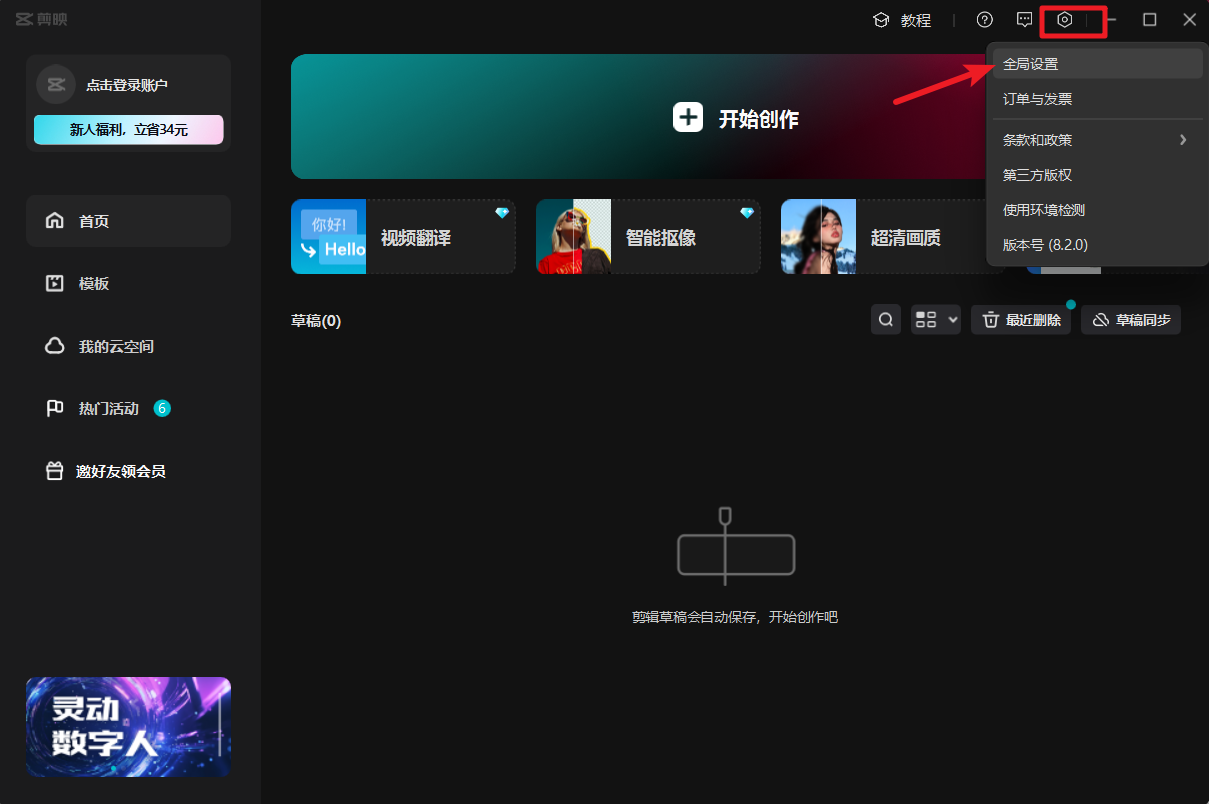Viewport: 1209px width, 804px height.
Task: Open the settings hexagon icon in title bar
Action: click(1065, 20)
